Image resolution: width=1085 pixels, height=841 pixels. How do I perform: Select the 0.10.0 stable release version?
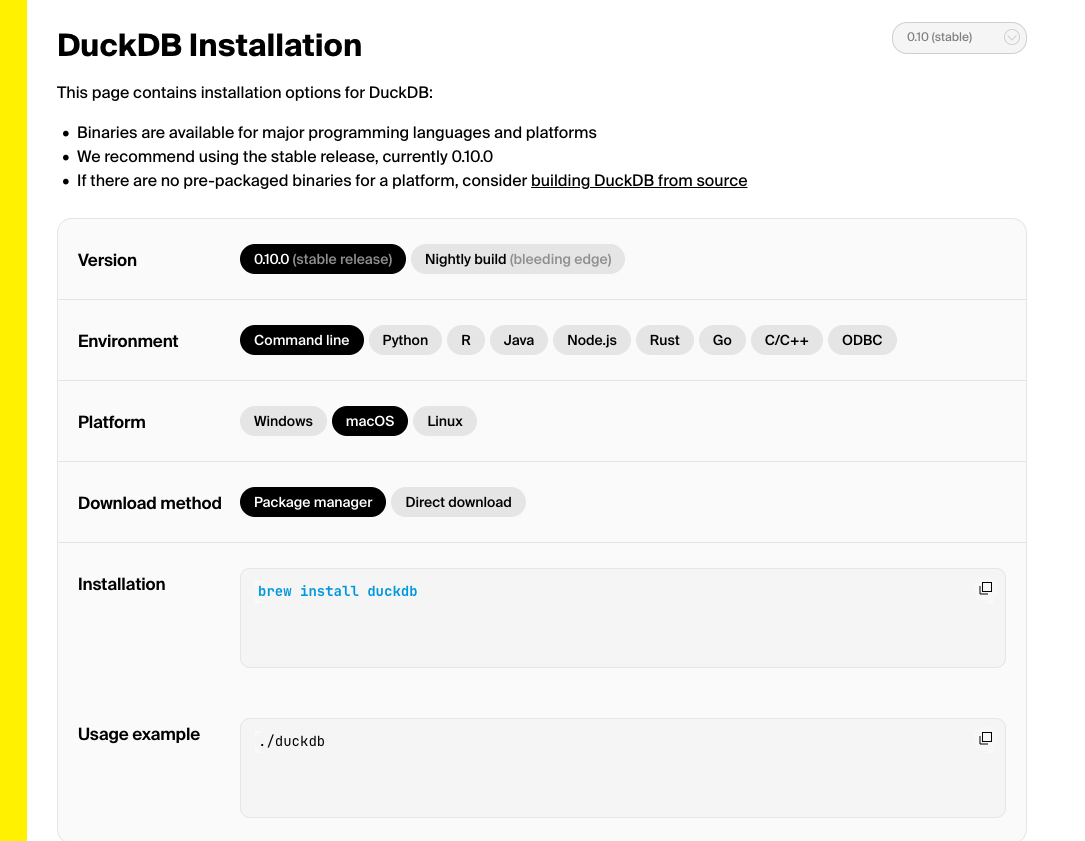coord(322,258)
